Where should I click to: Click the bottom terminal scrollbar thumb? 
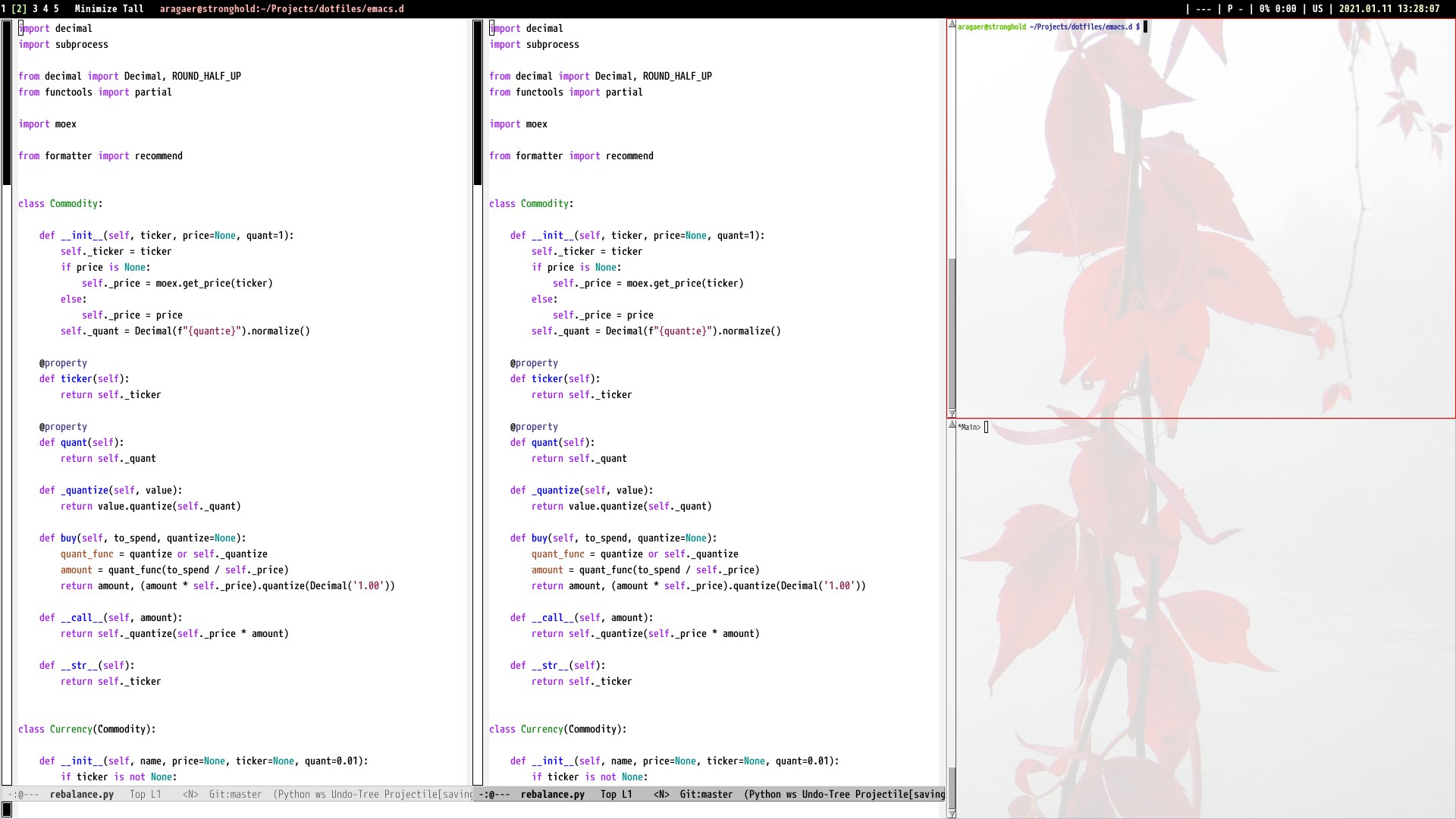pyautogui.click(x=952, y=789)
